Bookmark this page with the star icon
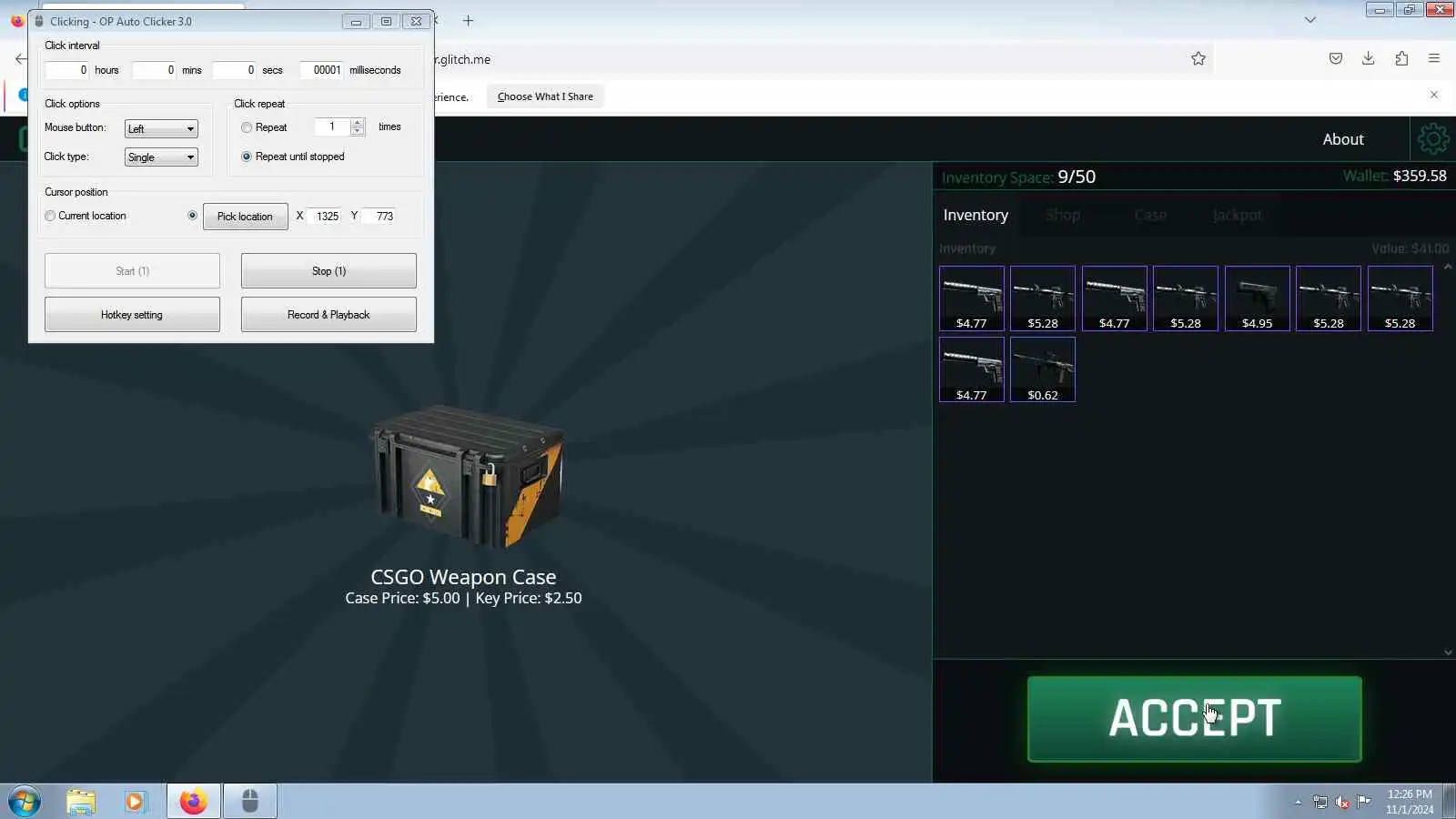 [1198, 59]
